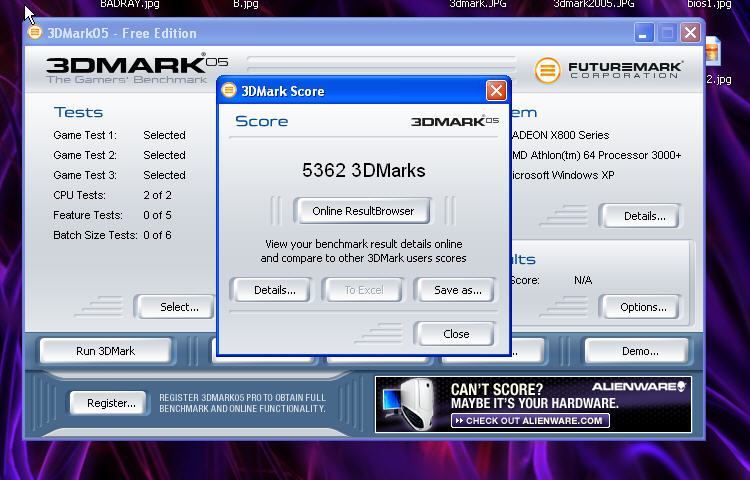750x480 pixels.
Task: Click the Run 3DMark button
Action: point(105,351)
